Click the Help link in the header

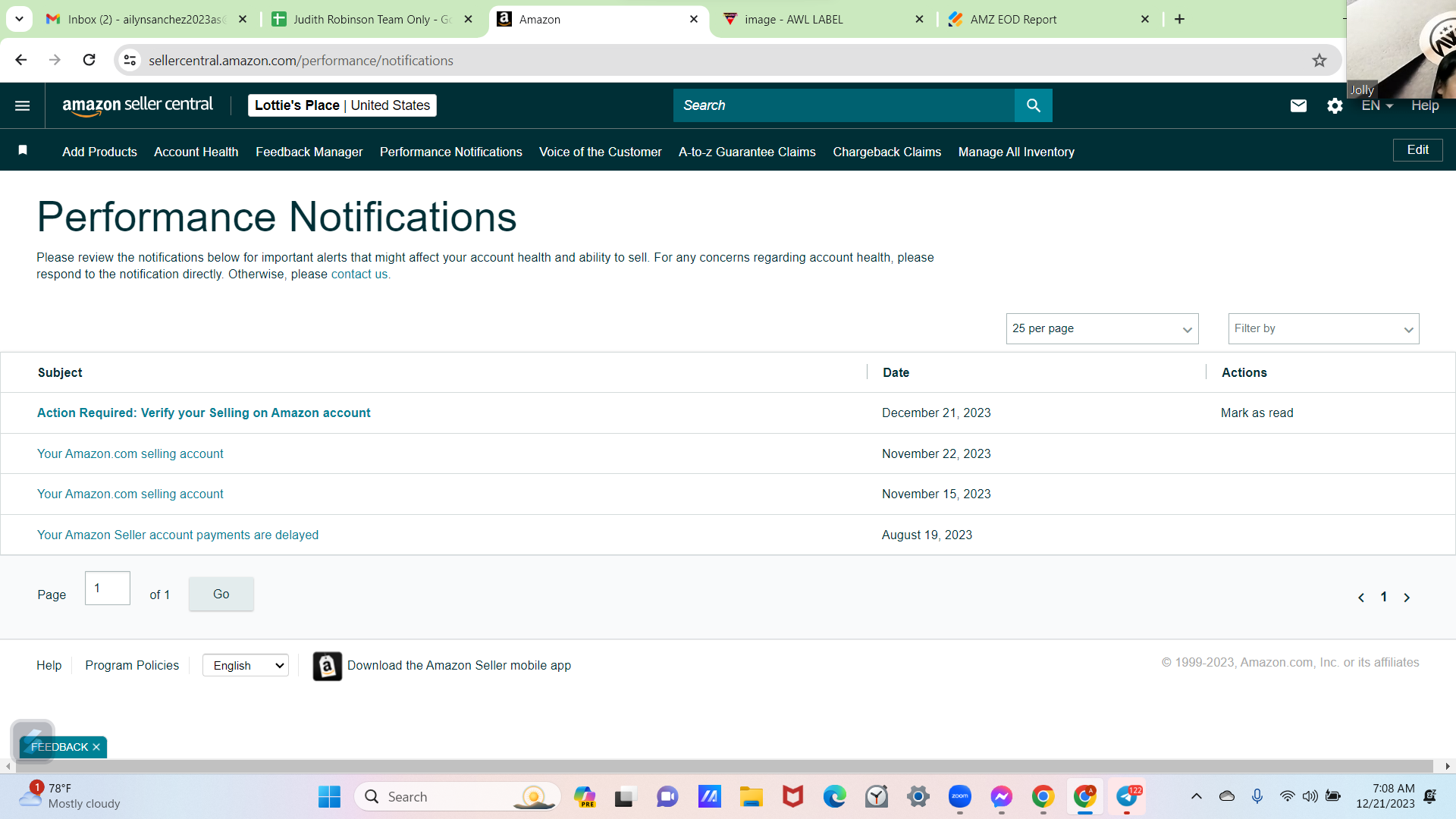1425,105
